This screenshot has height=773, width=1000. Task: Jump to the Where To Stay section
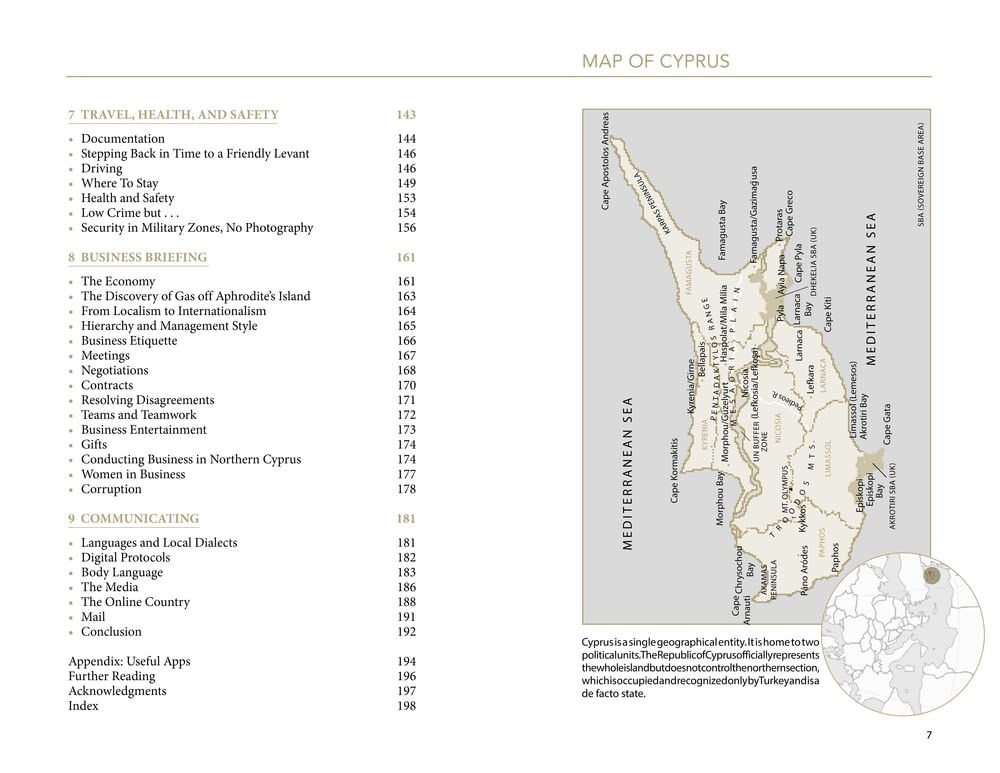click(x=119, y=184)
